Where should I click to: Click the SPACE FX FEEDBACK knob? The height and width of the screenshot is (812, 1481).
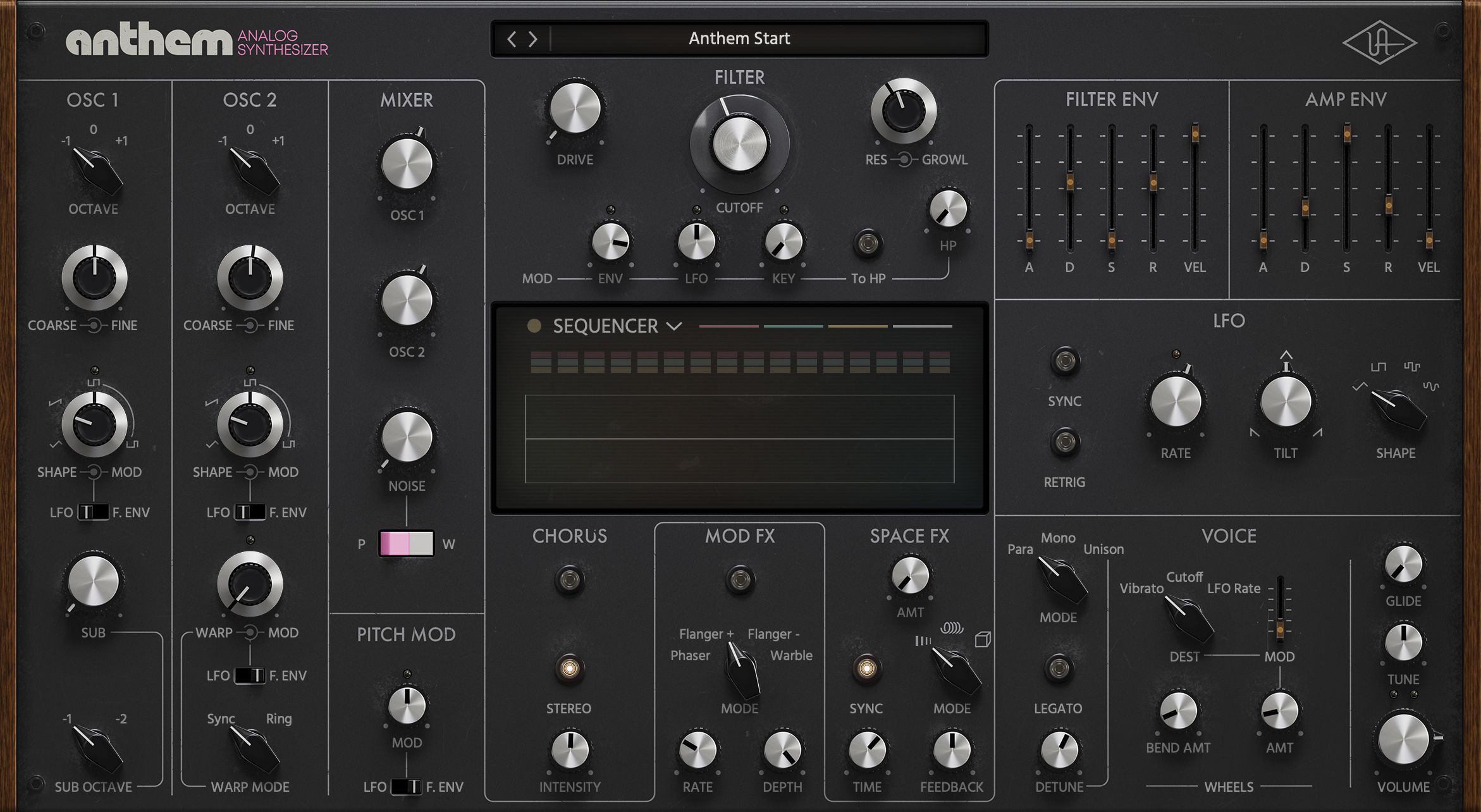pos(952,751)
